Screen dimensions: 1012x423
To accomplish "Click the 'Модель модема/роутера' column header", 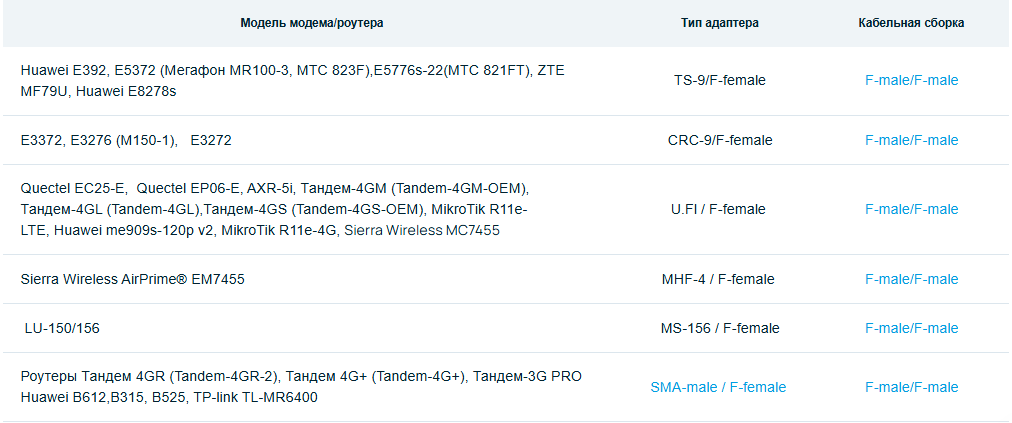I will (x=312, y=22).
